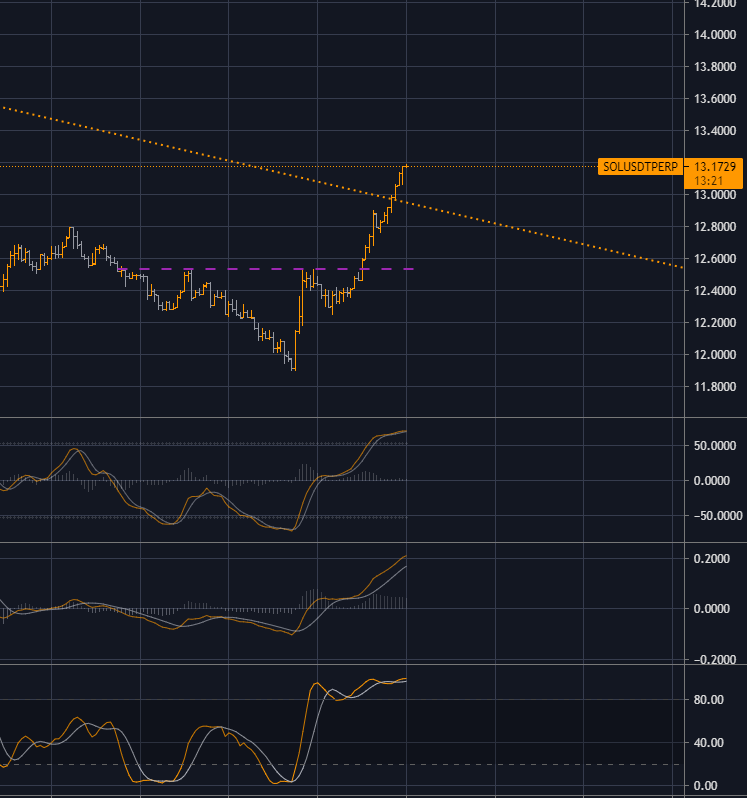Click the 12.4000 price axis label
Screen dimensions: 747x798
(x=715, y=291)
